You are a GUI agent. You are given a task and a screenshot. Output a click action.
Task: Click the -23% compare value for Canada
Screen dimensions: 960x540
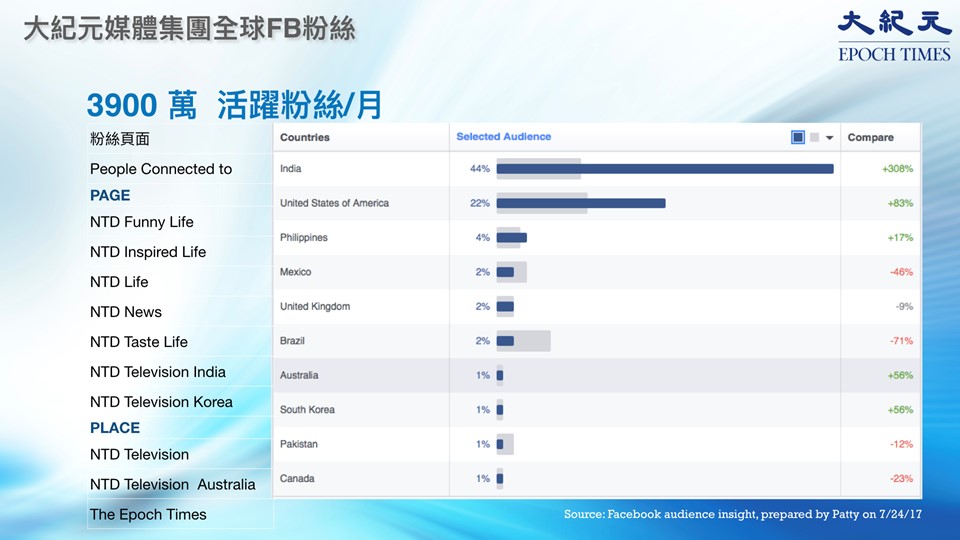901,478
